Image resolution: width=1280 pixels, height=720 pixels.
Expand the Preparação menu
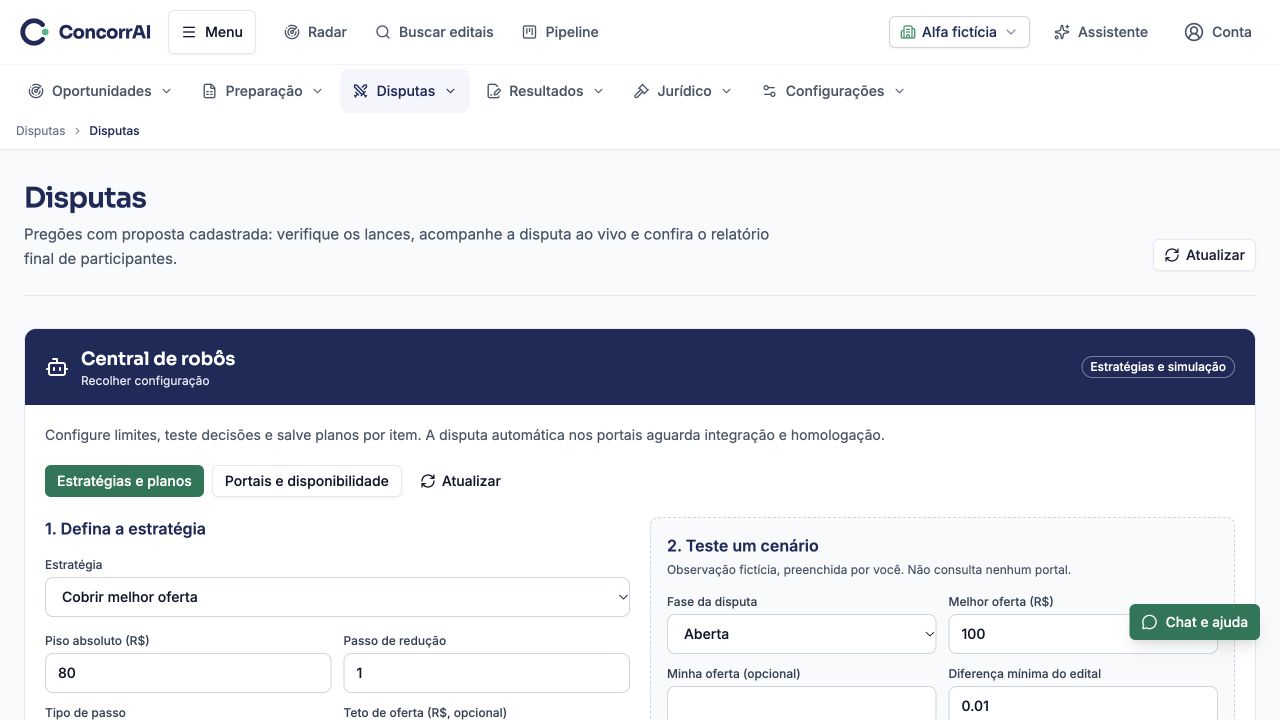[x=262, y=91]
